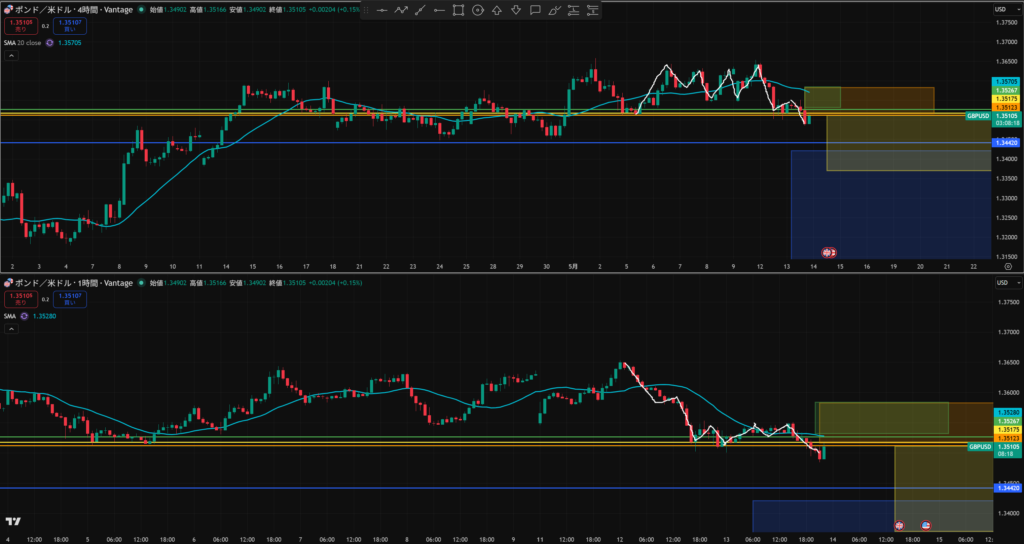Viewport: 1024px width, 544px height.
Task: Click the blue buy button at 1.35107 on the bottom chart
Action: [69, 300]
